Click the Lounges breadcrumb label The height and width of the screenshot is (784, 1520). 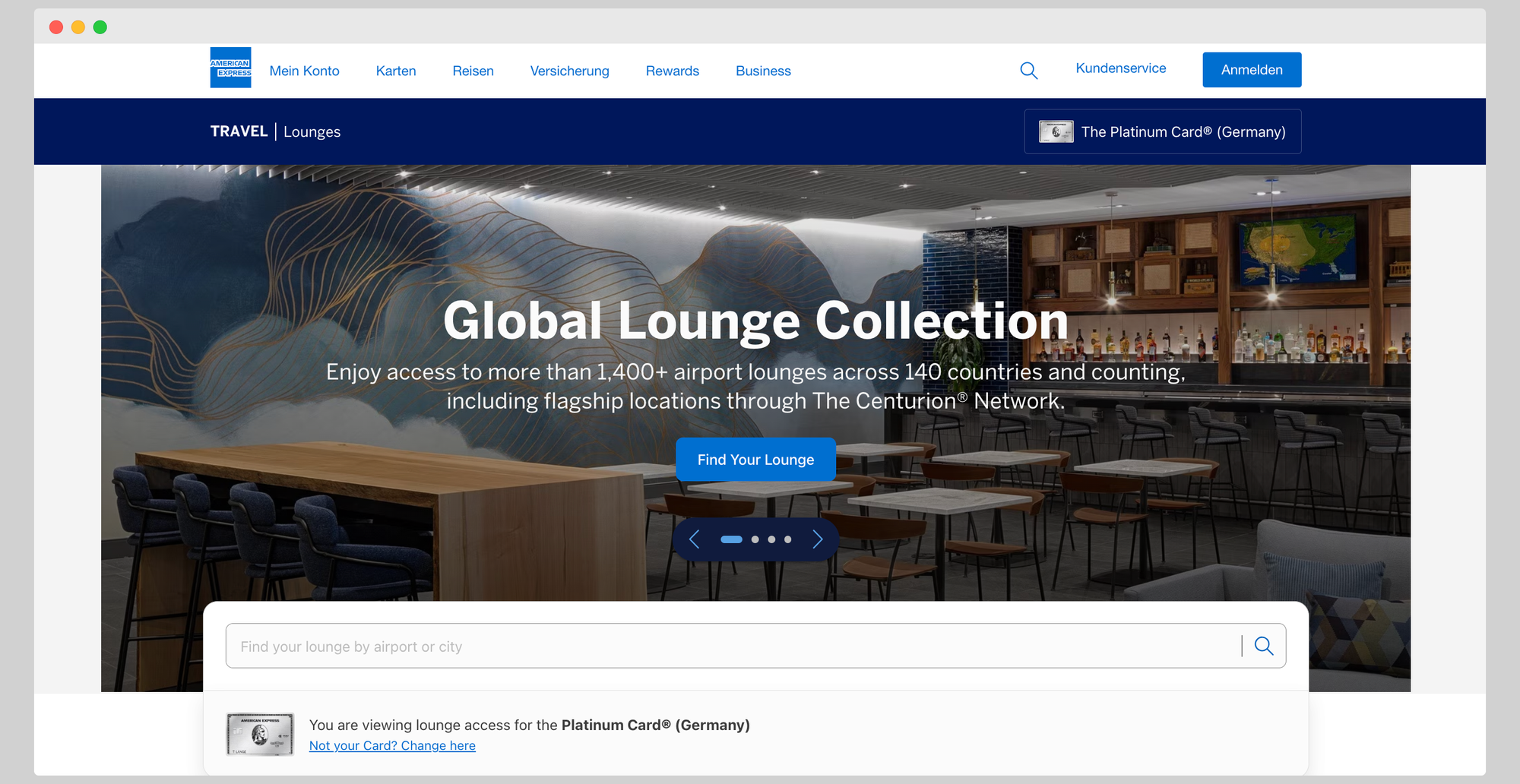pos(312,132)
